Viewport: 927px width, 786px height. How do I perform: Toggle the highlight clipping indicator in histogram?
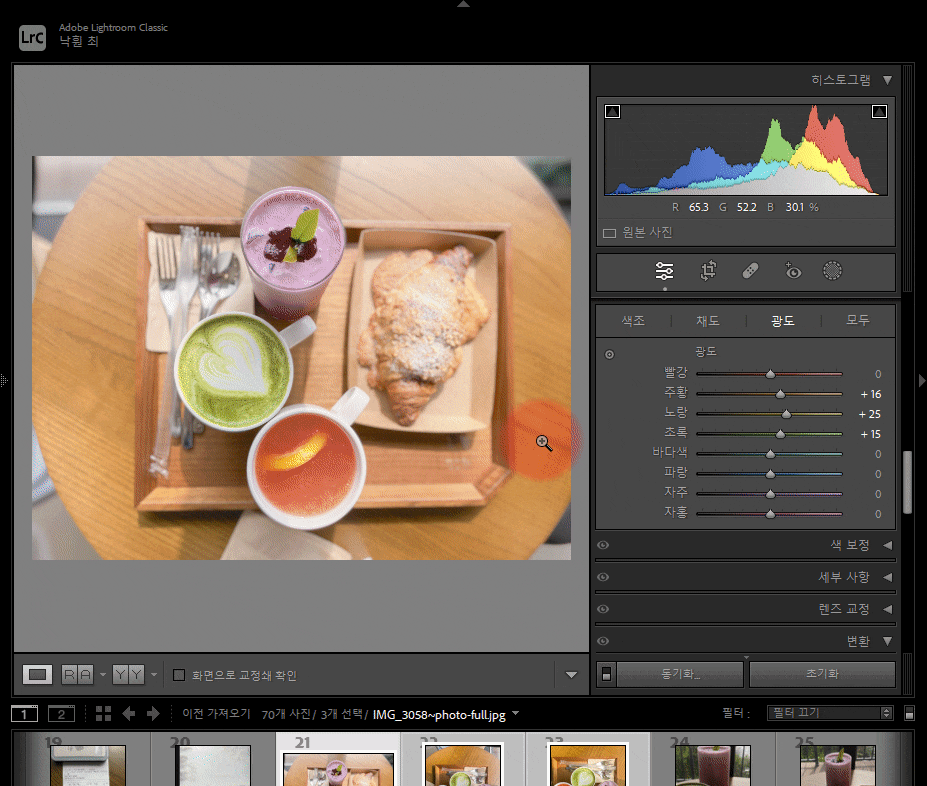click(879, 112)
